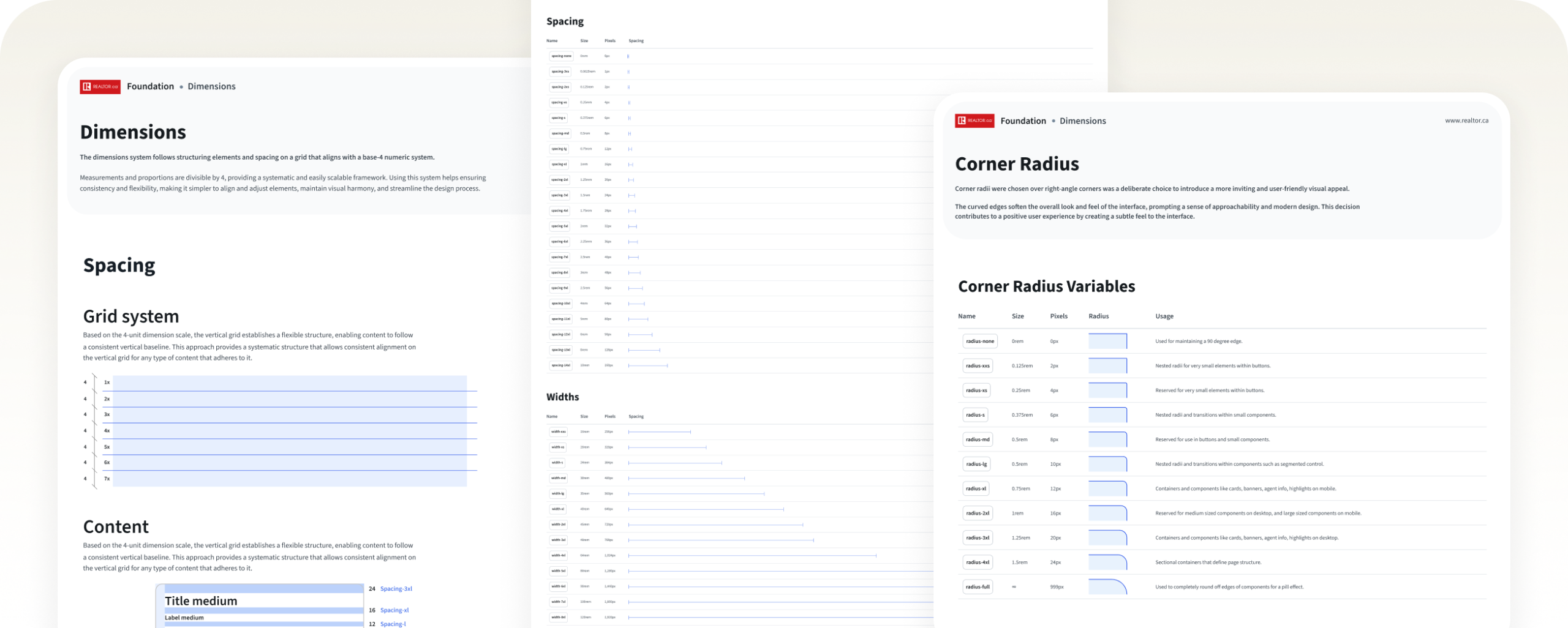Viewport: 1568px width, 628px height.
Task: Click the radius-xxs token chip
Action: 978,365
